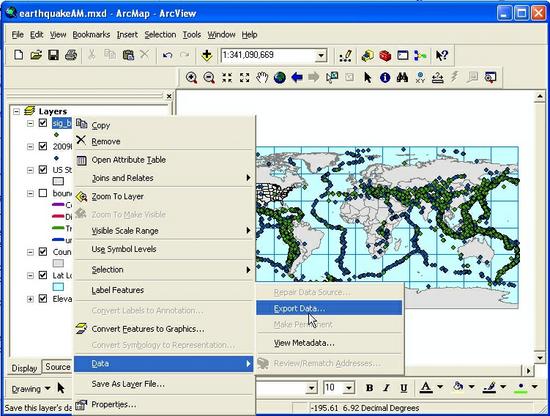Expand the Eleva layer
Viewport: 550px width, 416px height.
coord(30,299)
